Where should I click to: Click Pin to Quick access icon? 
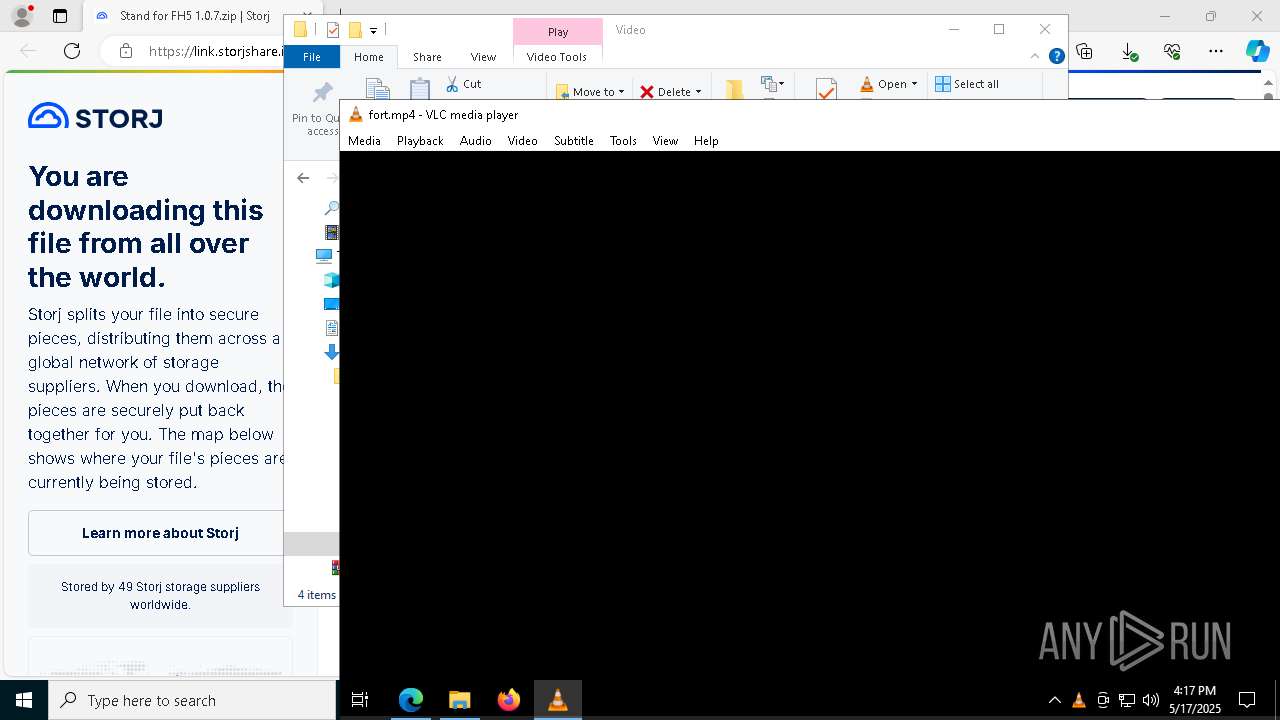pyautogui.click(x=322, y=92)
